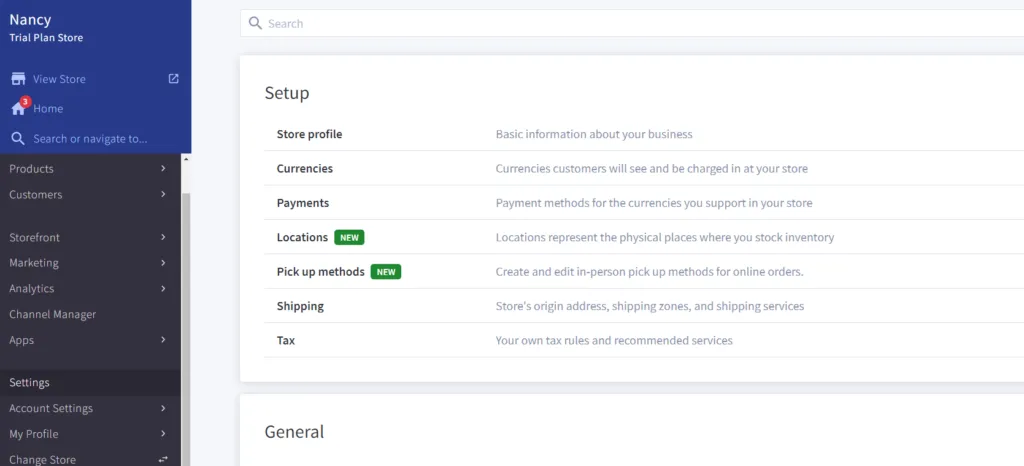Screen dimensions: 1024x466
Task: Click the magnifier icon in top search bar
Action: [255, 23]
